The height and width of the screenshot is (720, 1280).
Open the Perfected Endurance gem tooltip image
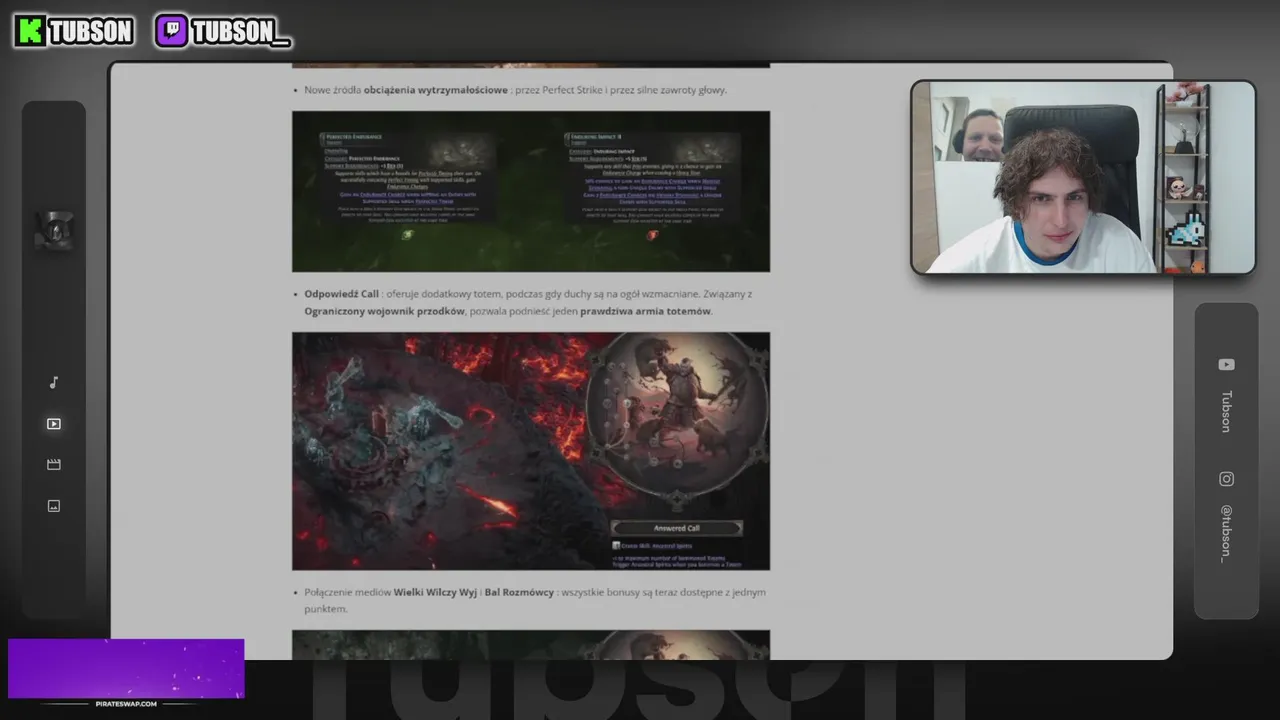coord(531,191)
